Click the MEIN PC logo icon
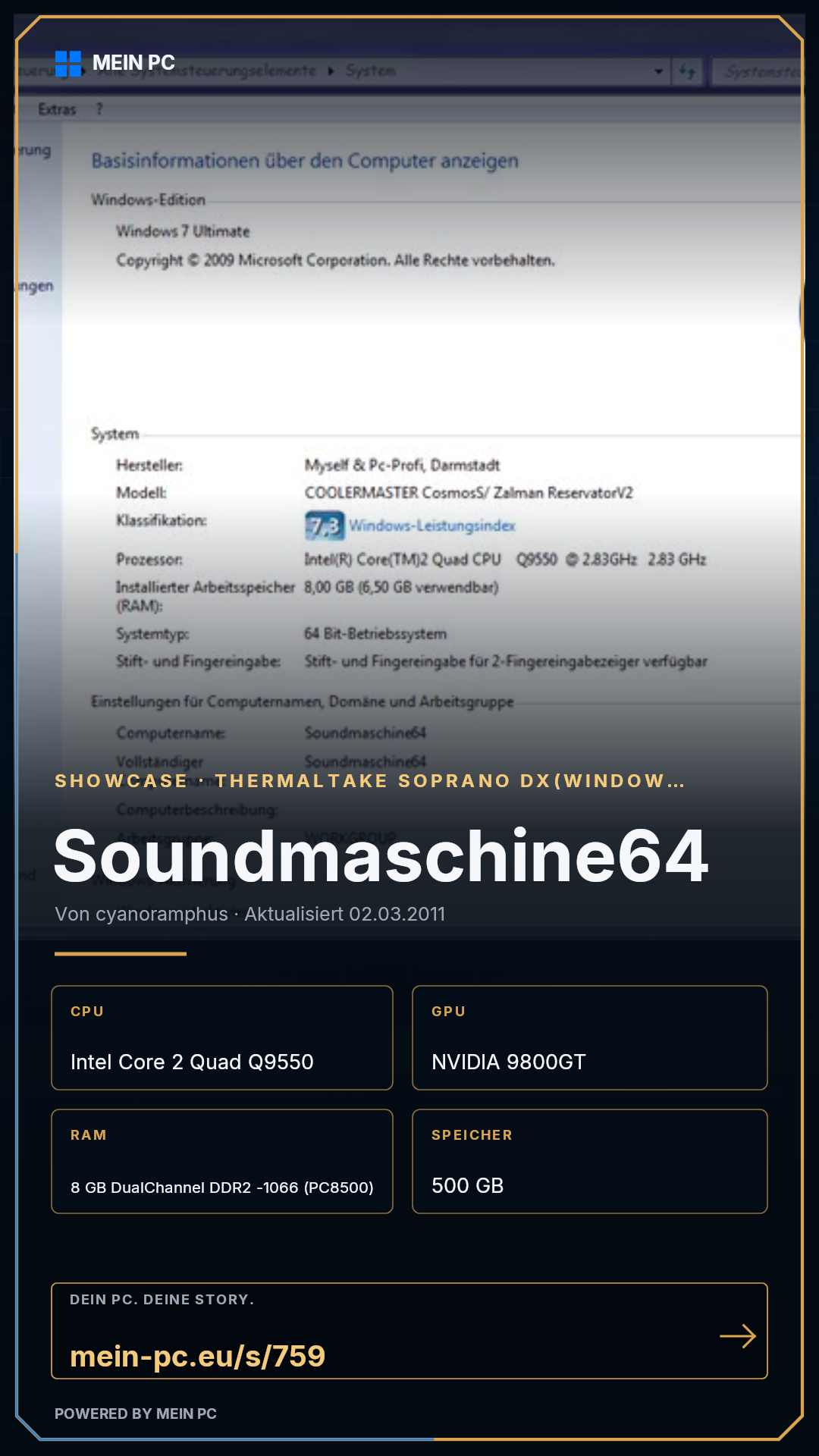 [68, 64]
